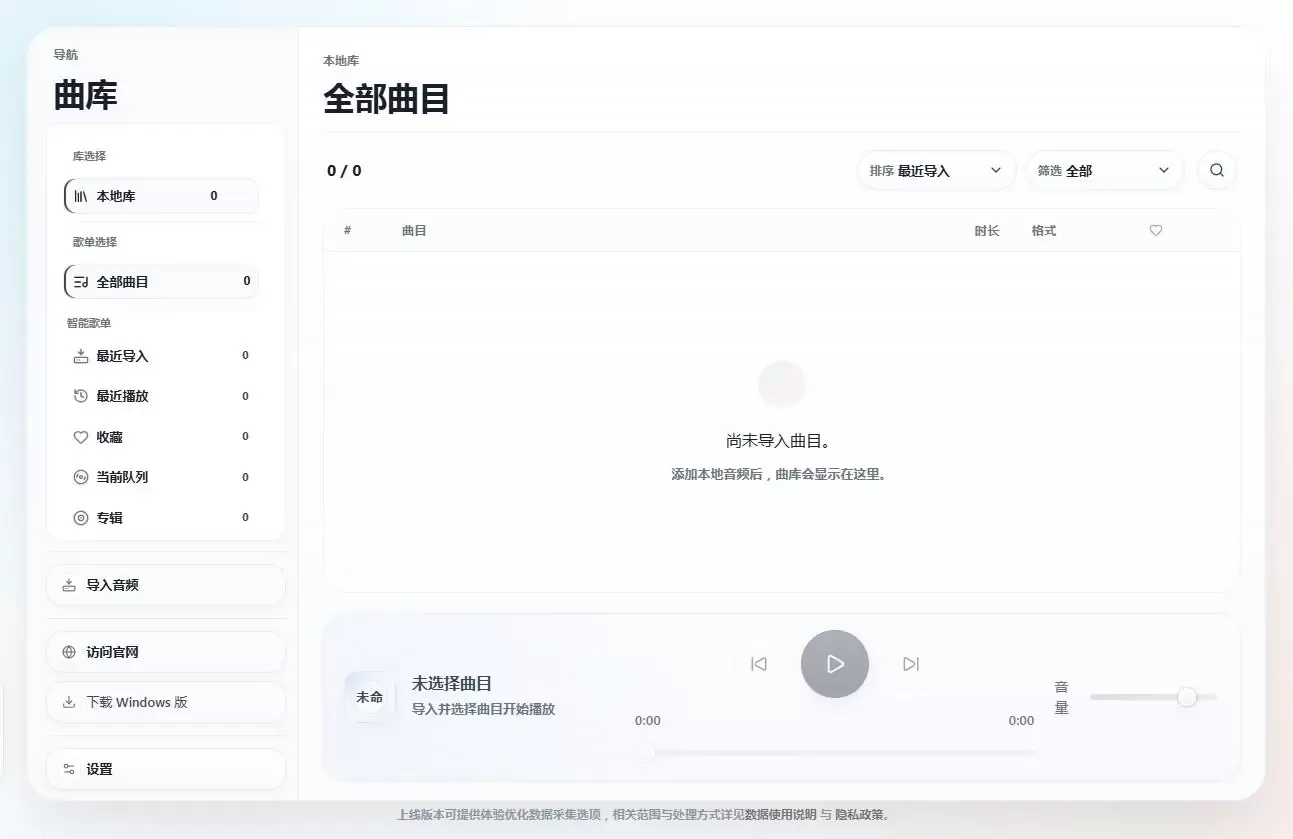This screenshot has height=839, width=1293.
Task: Click the 0 / 0 track count
Action: 344,171
